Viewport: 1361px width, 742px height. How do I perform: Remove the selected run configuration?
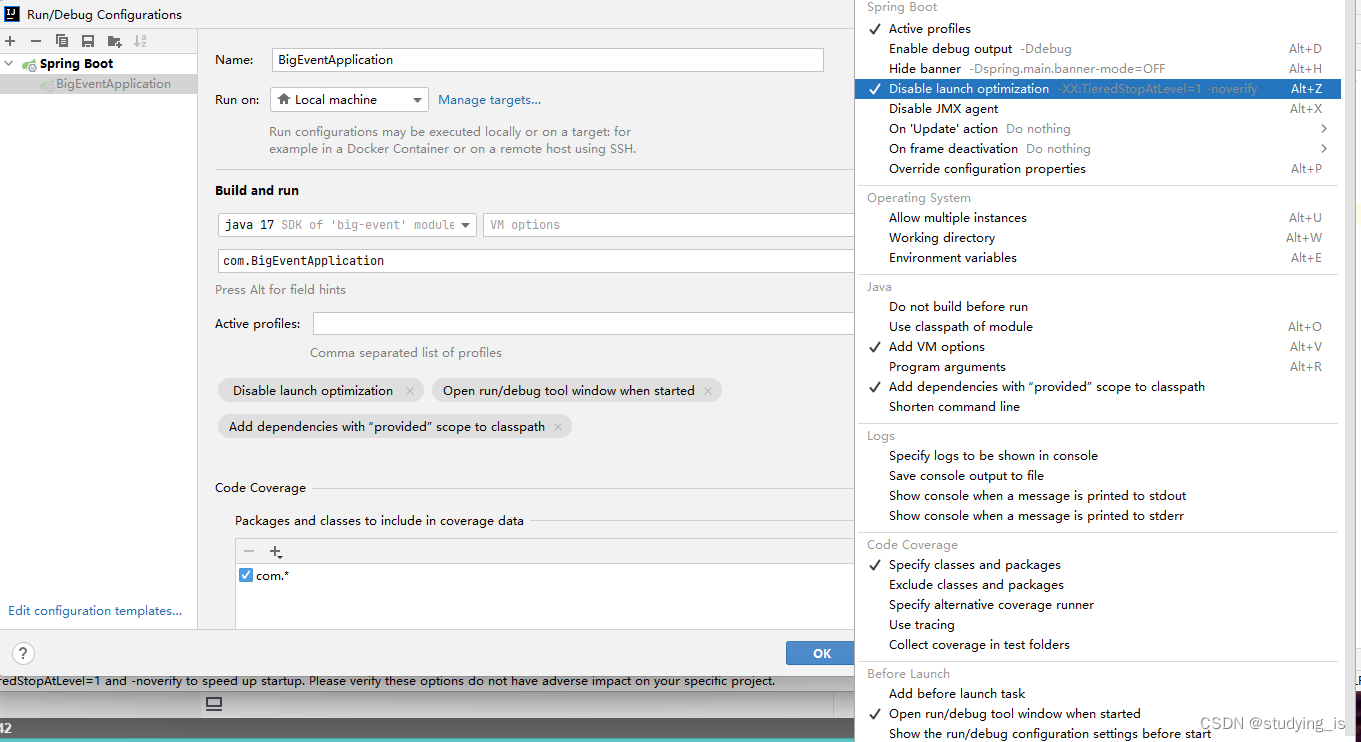pos(34,40)
